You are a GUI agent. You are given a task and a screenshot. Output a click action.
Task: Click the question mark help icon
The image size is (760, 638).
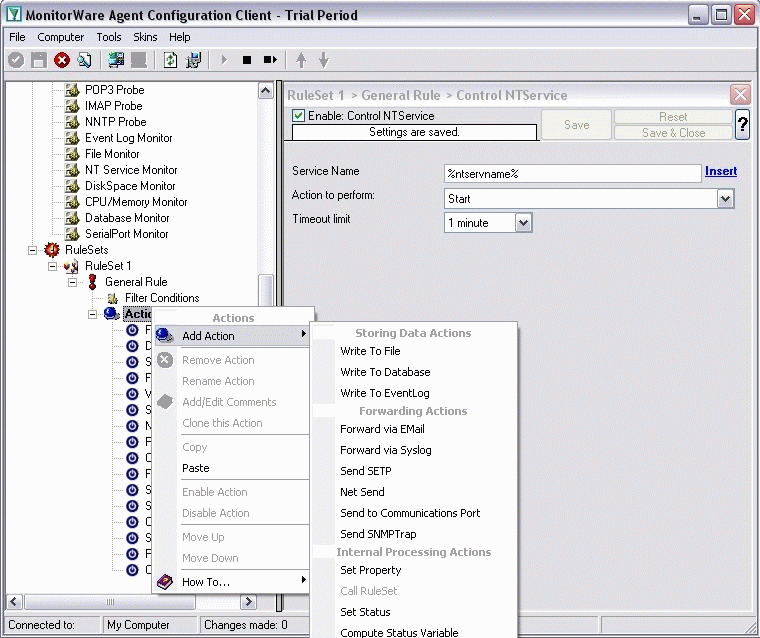pos(742,124)
